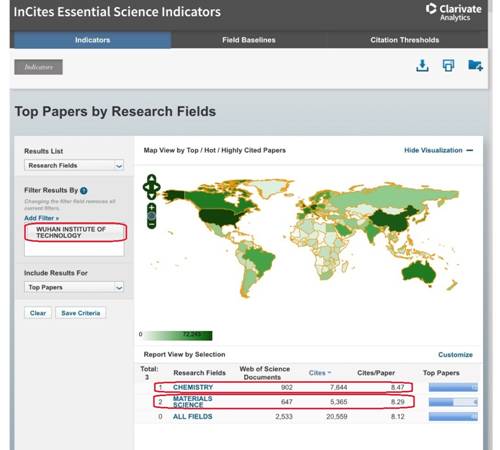The width and height of the screenshot is (500, 450).
Task: Click the Save Criteria button
Action: pyautogui.click(x=81, y=313)
